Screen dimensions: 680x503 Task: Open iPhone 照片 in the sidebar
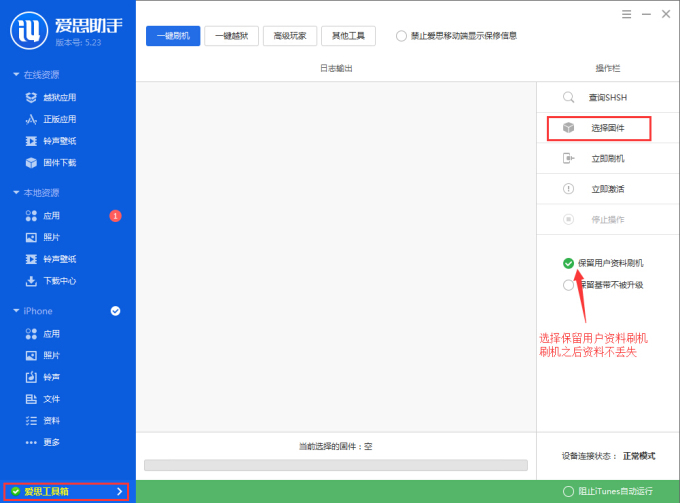[x=50, y=355]
